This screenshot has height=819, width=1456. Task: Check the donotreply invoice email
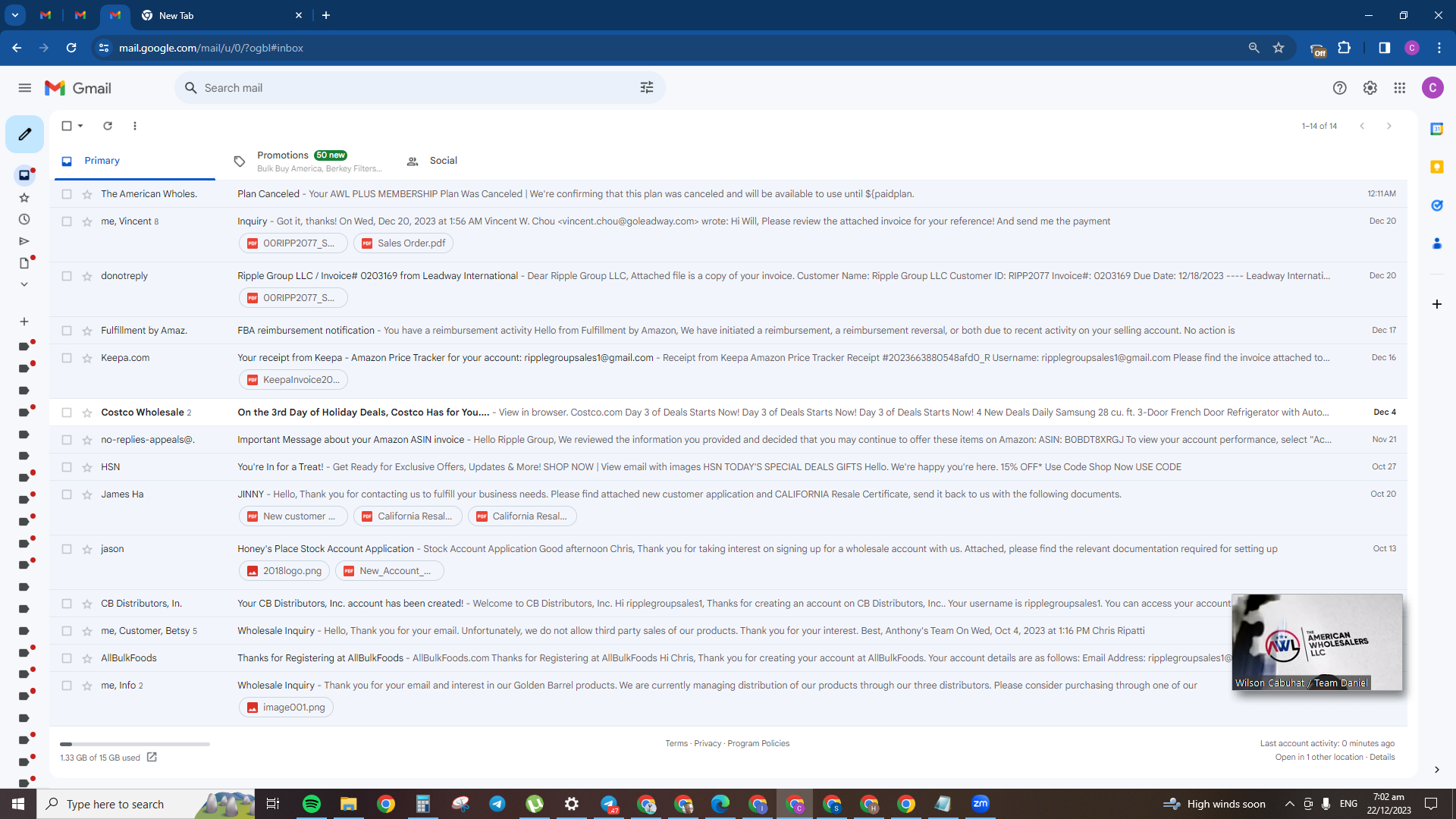click(67, 276)
